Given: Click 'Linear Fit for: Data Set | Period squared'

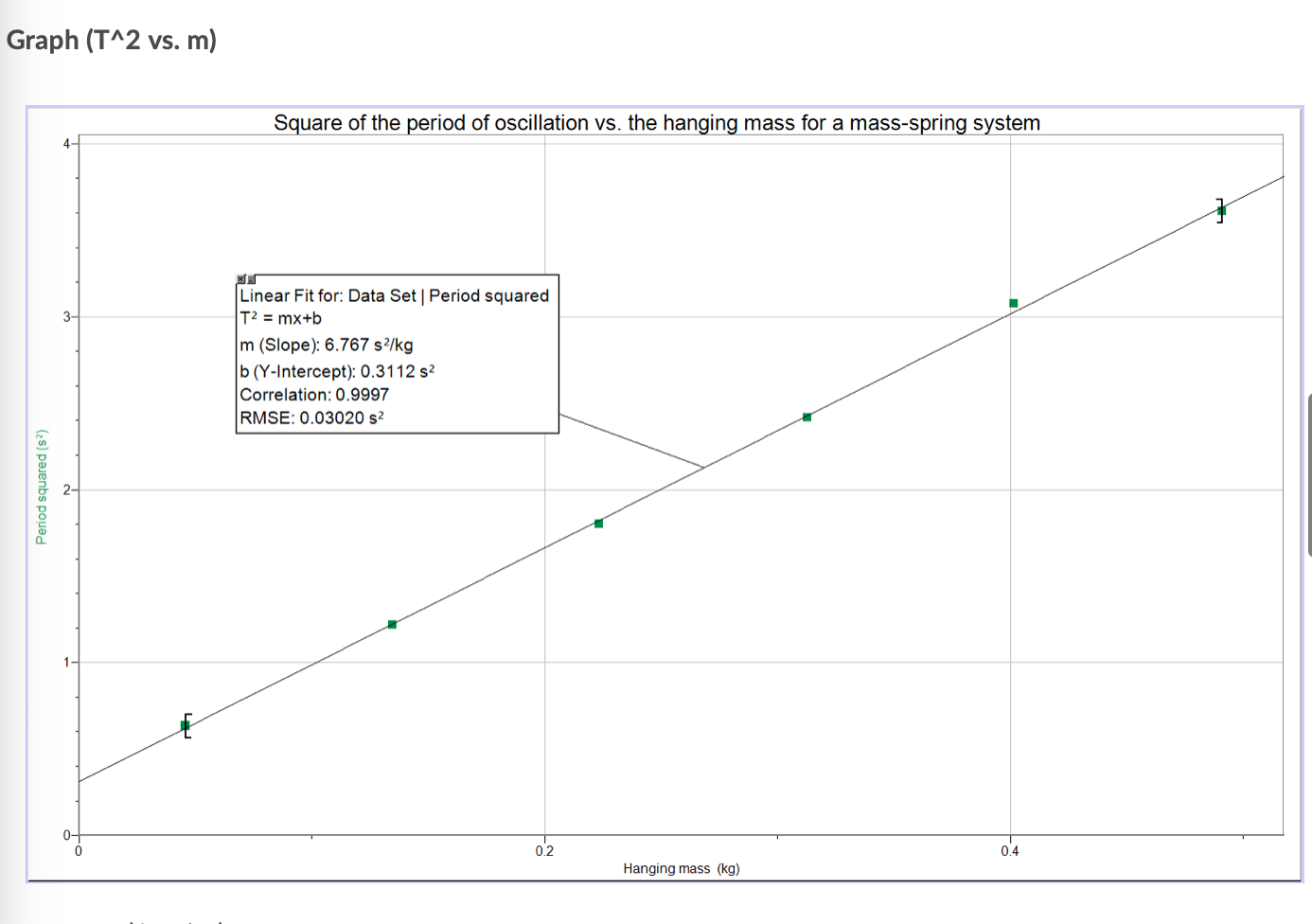Looking at the screenshot, I should click(x=394, y=295).
